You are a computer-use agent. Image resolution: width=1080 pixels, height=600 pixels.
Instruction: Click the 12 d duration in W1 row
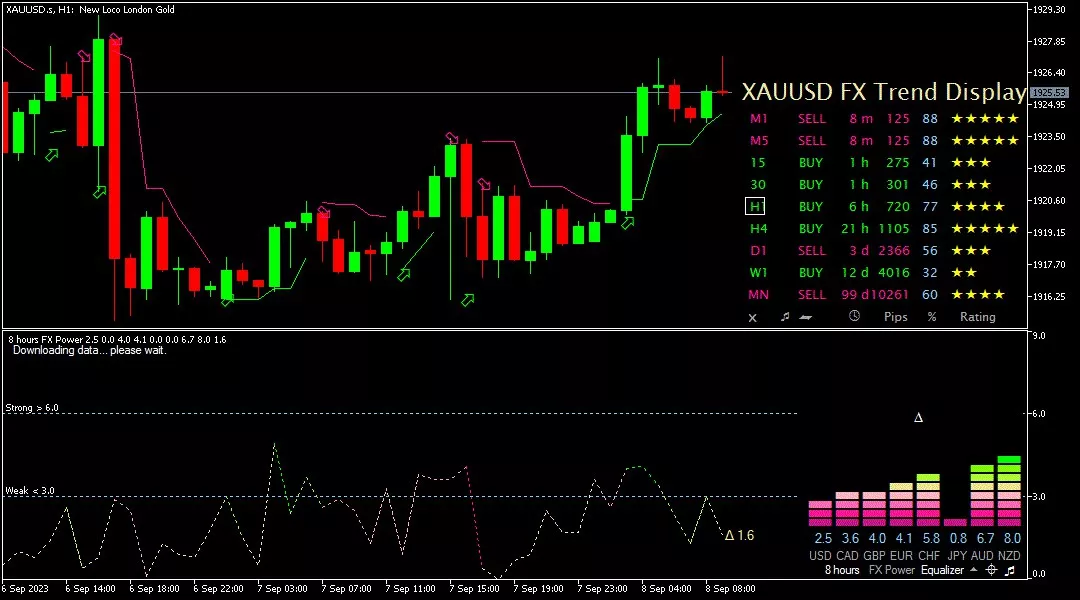pos(855,273)
